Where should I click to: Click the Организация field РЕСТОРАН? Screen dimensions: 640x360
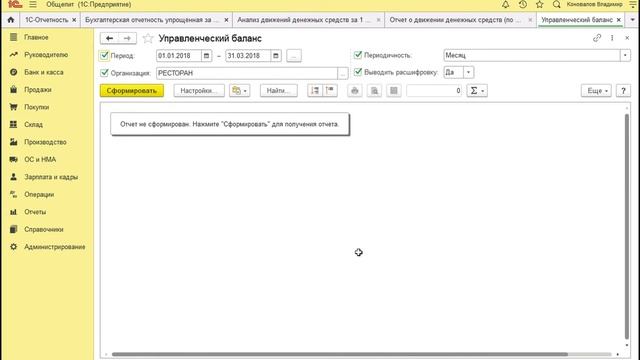coord(247,73)
